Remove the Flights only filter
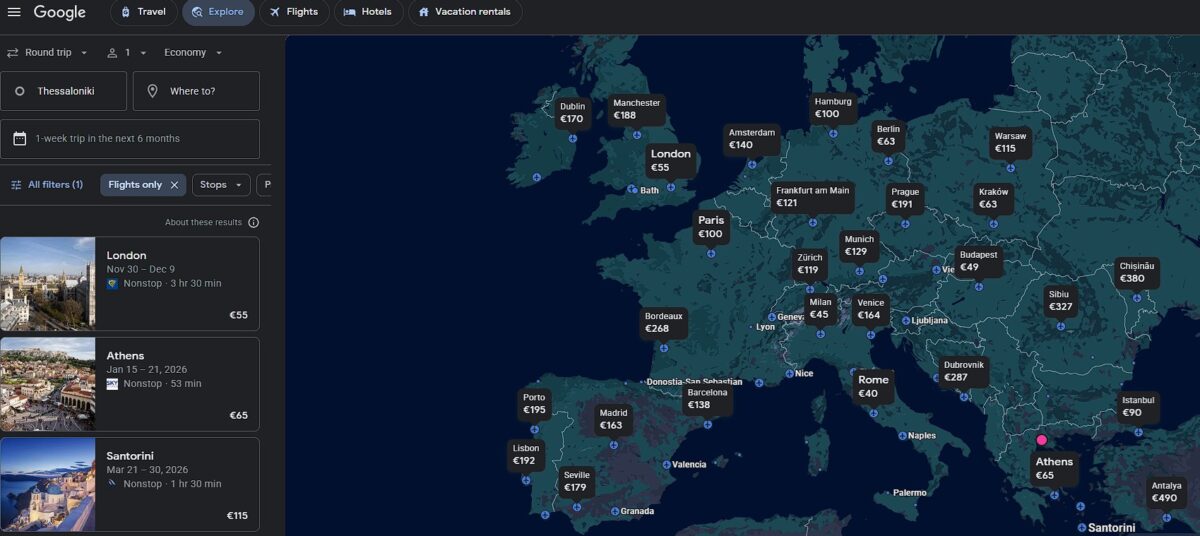The width and height of the screenshot is (1200, 536). click(x=174, y=185)
